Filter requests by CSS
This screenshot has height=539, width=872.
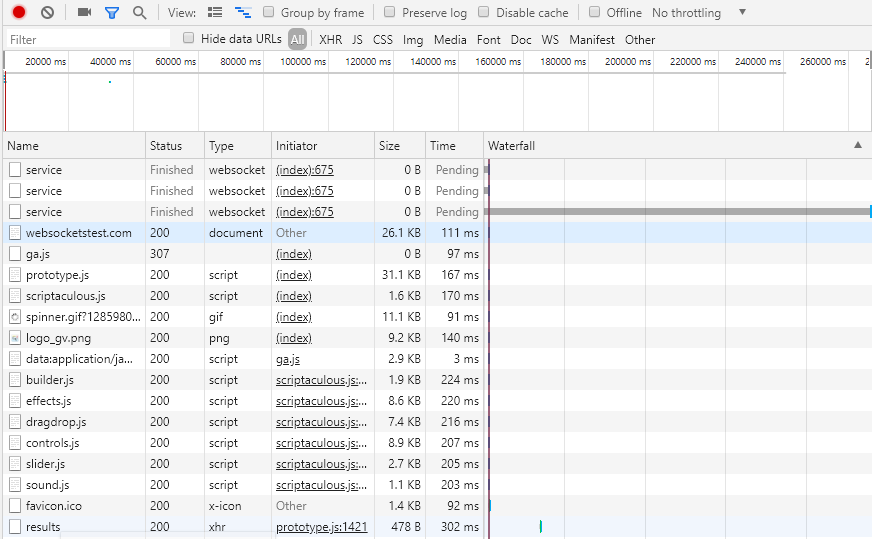[383, 39]
